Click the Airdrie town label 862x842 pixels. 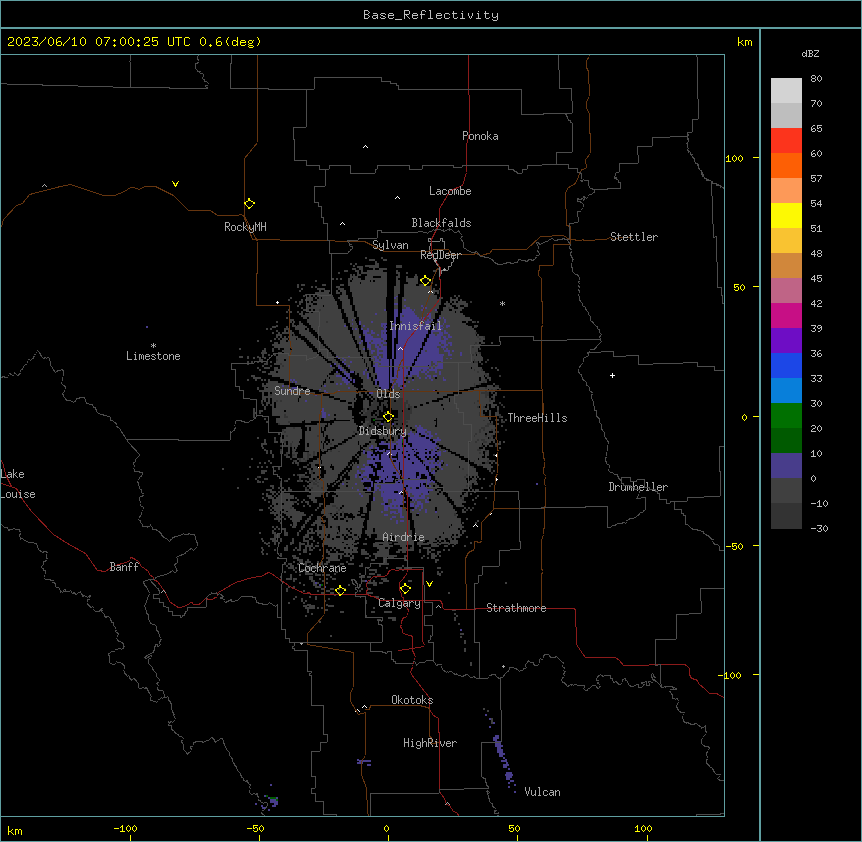click(403, 537)
